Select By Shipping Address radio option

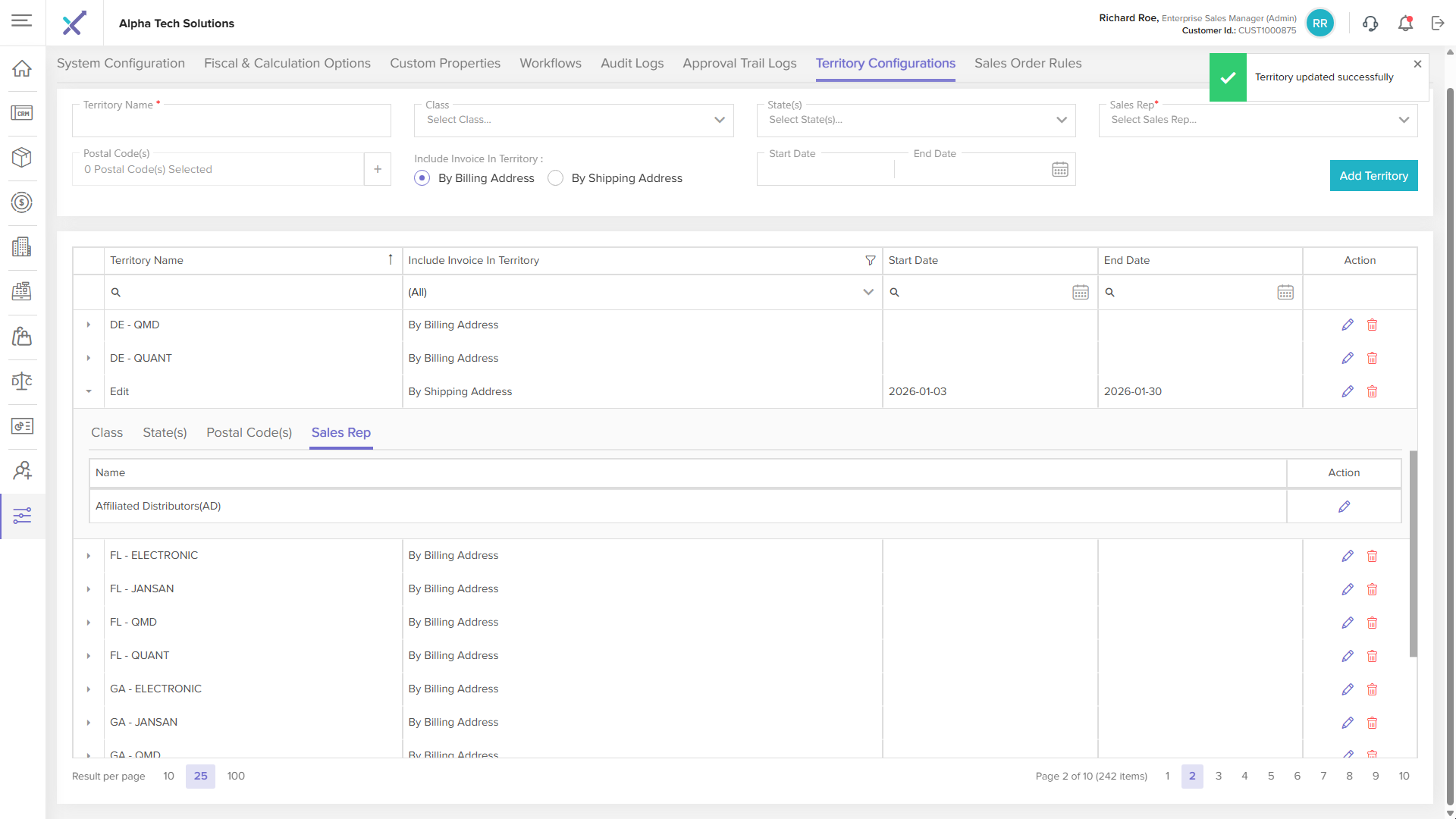click(x=556, y=178)
